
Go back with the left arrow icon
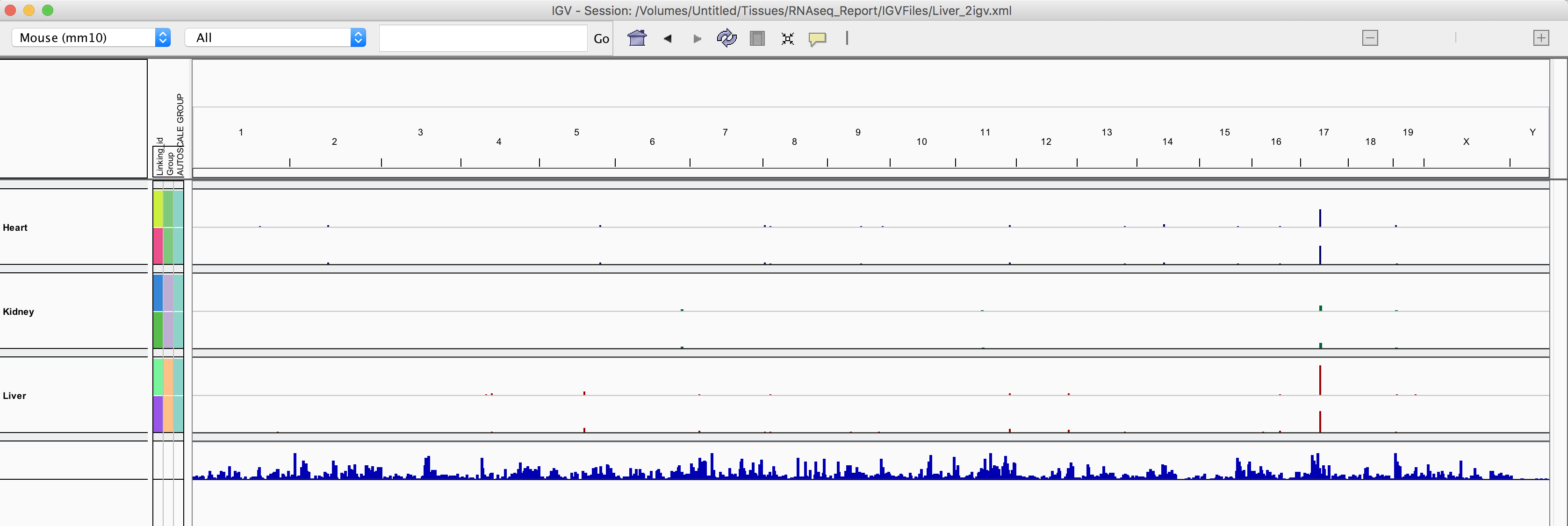[667, 38]
